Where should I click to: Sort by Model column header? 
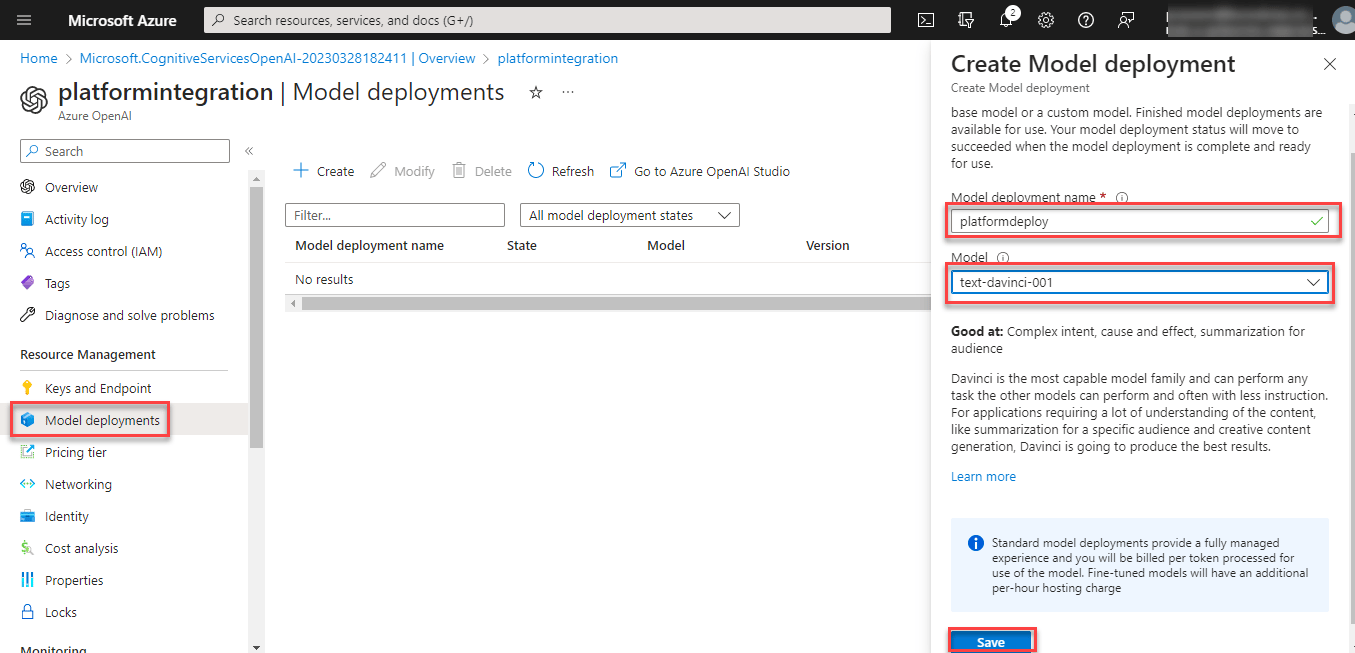coord(666,245)
